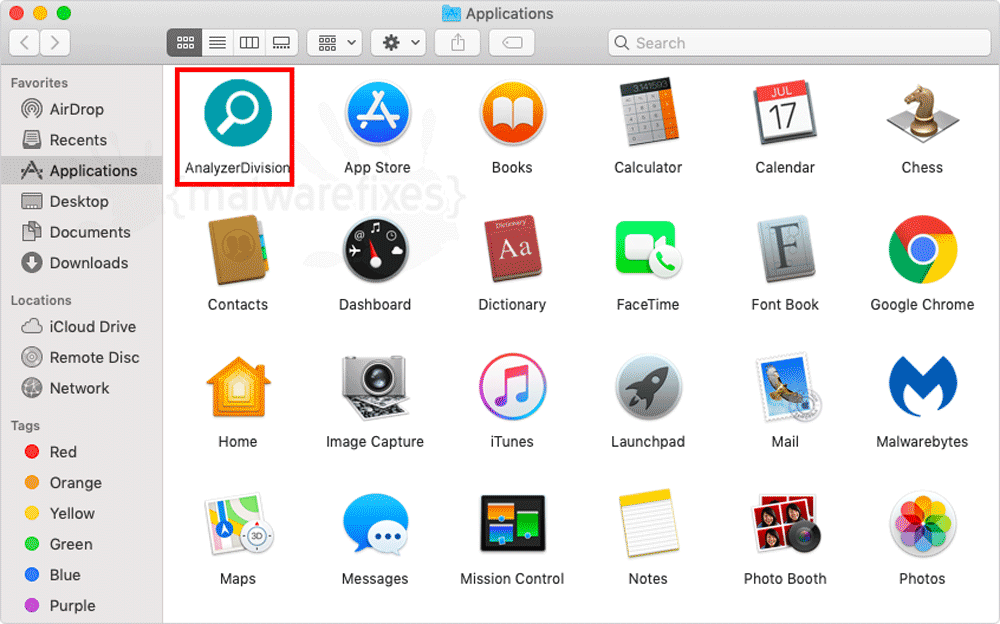Viewport: 1000px width, 624px height.
Task: Open the Books app
Action: (512, 114)
